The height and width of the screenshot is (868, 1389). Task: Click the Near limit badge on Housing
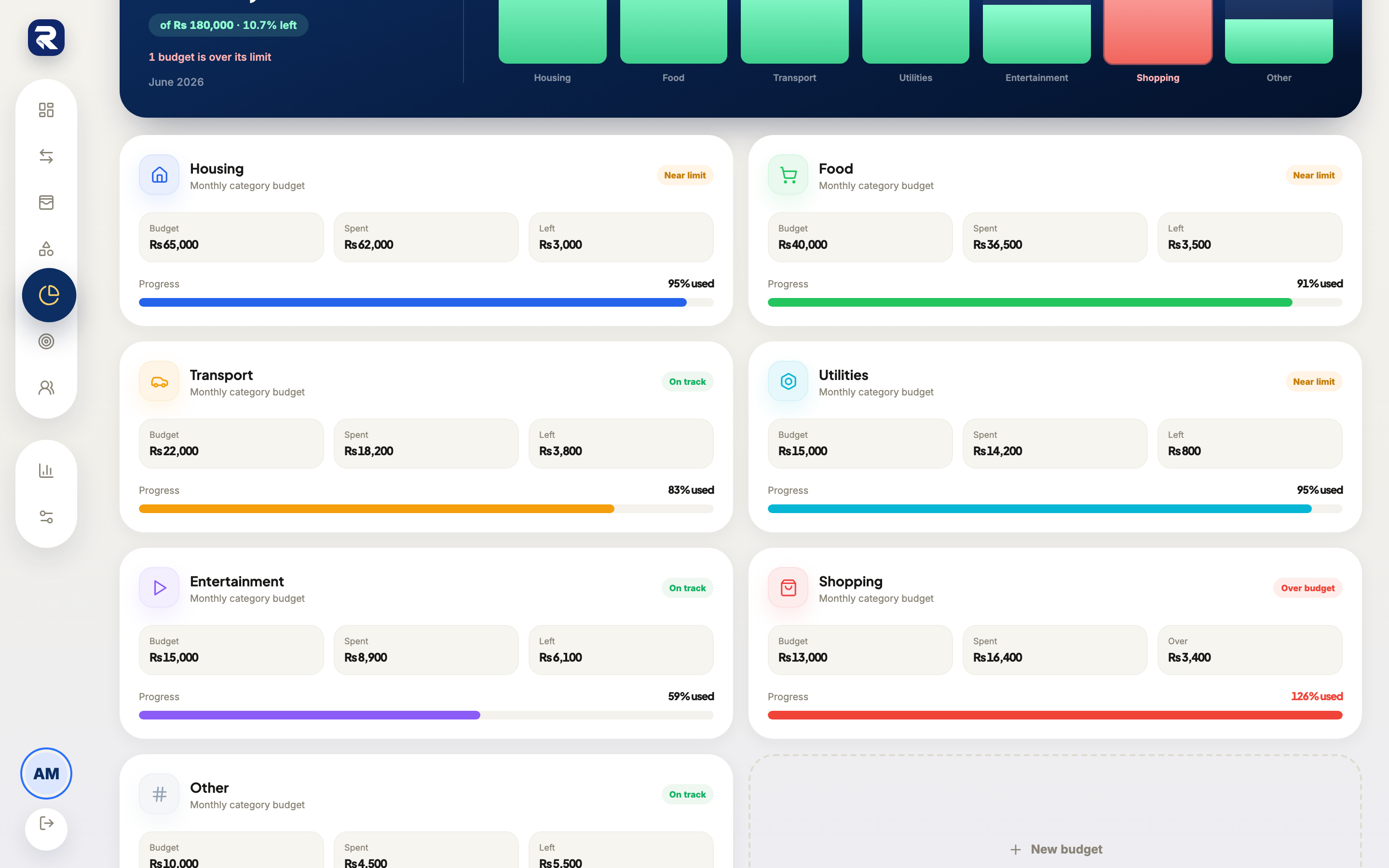685,175
